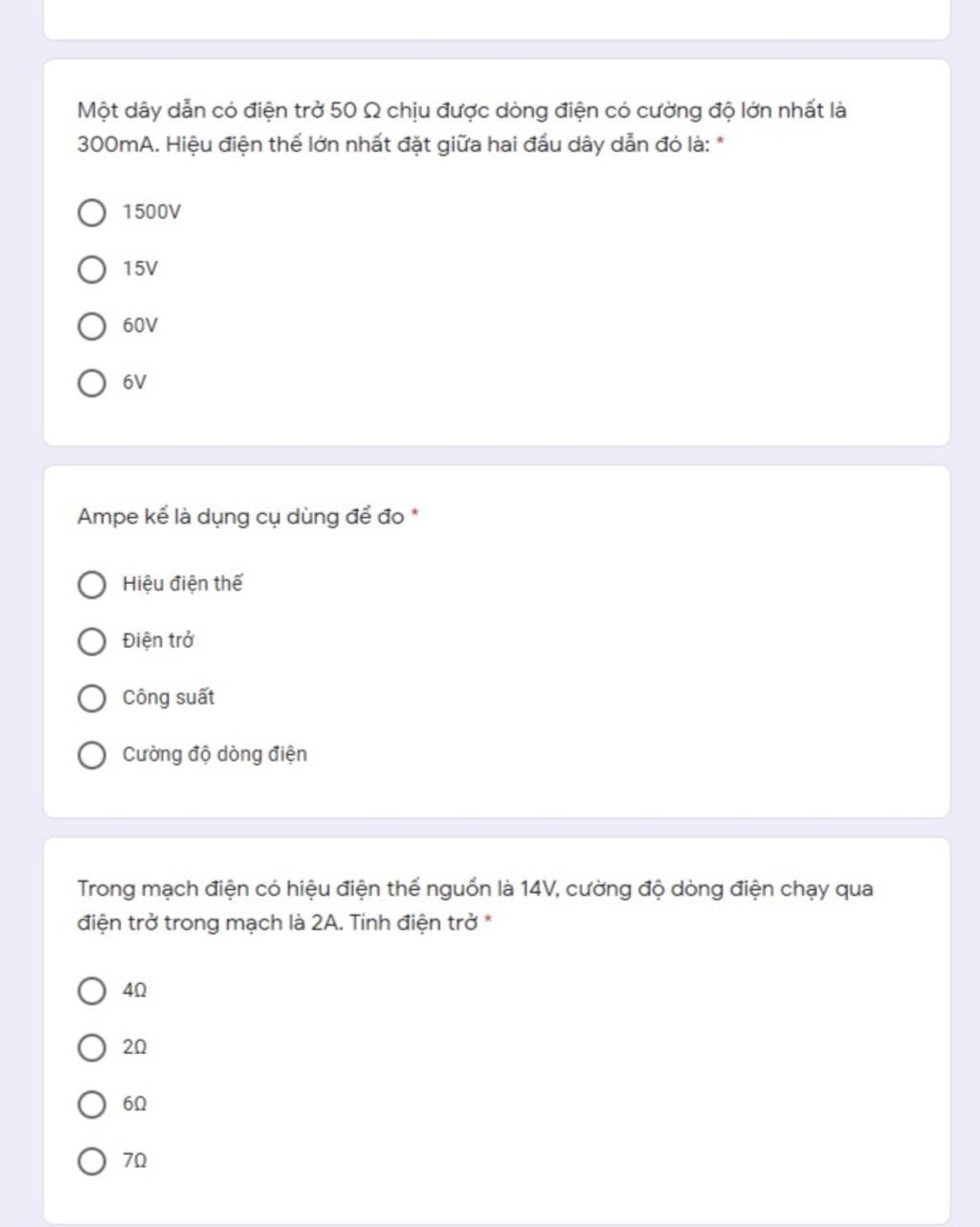The width and height of the screenshot is (980, 1227).
Task: Click the 7Ω label text
Action: (134, 1162)
